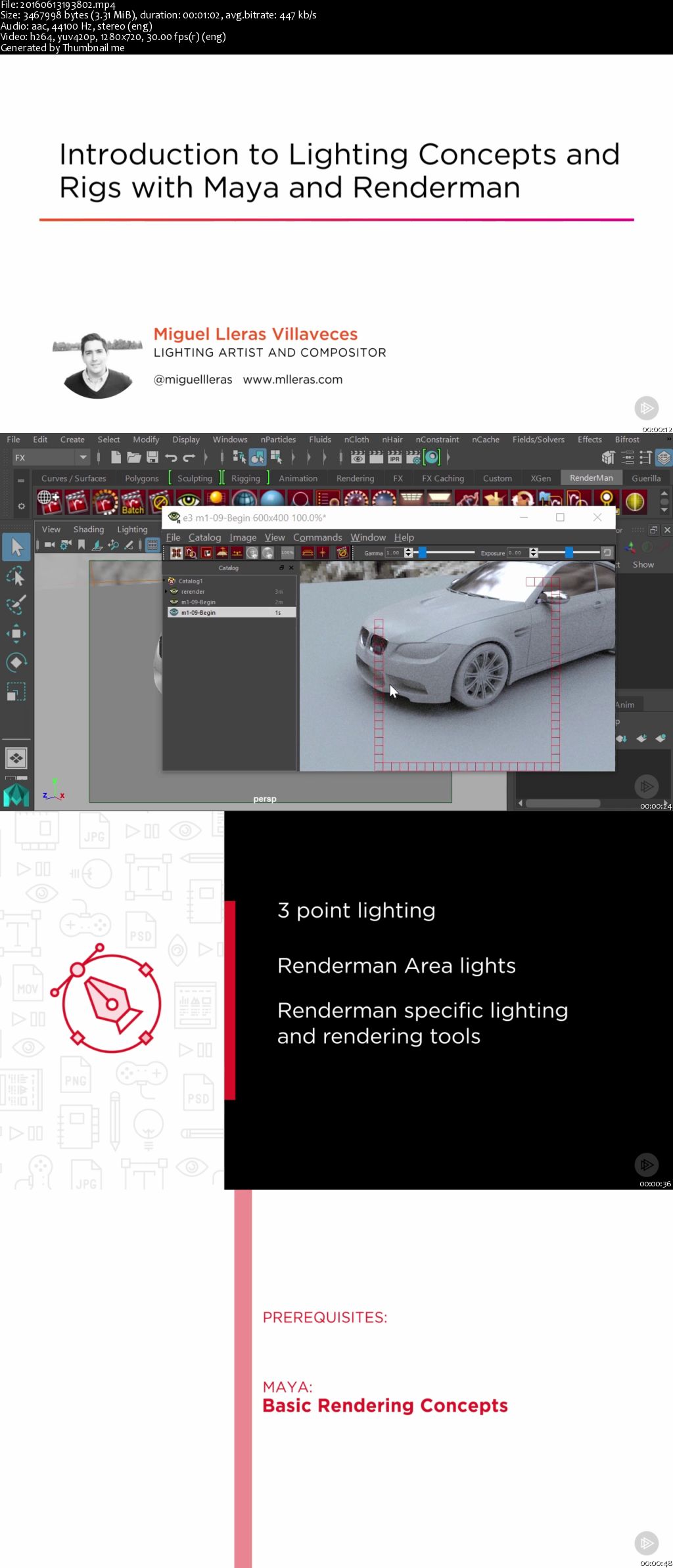Viewport: 673px width, 1568px height.
Task: Open the nParticles menu
Action: (278, 439)
